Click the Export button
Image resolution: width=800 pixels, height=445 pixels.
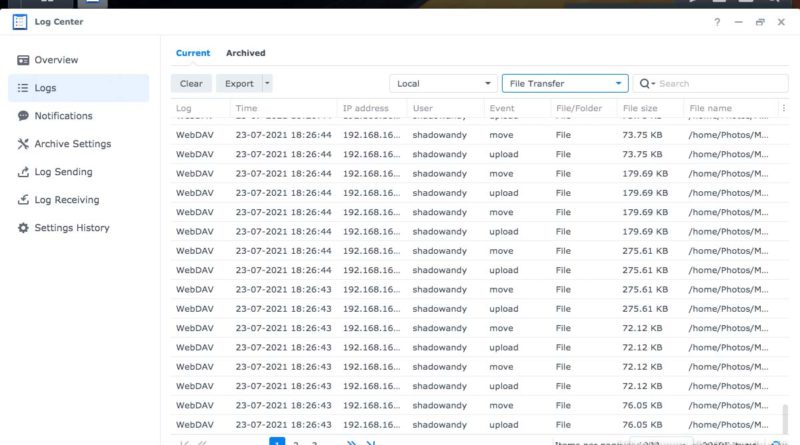(239, 84)
